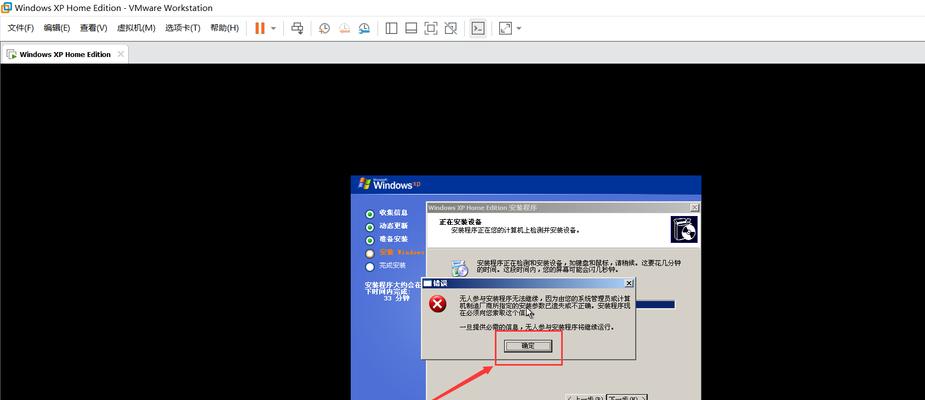
Task: Enter full screen mode icon
Action: click(x=431, y=28)
